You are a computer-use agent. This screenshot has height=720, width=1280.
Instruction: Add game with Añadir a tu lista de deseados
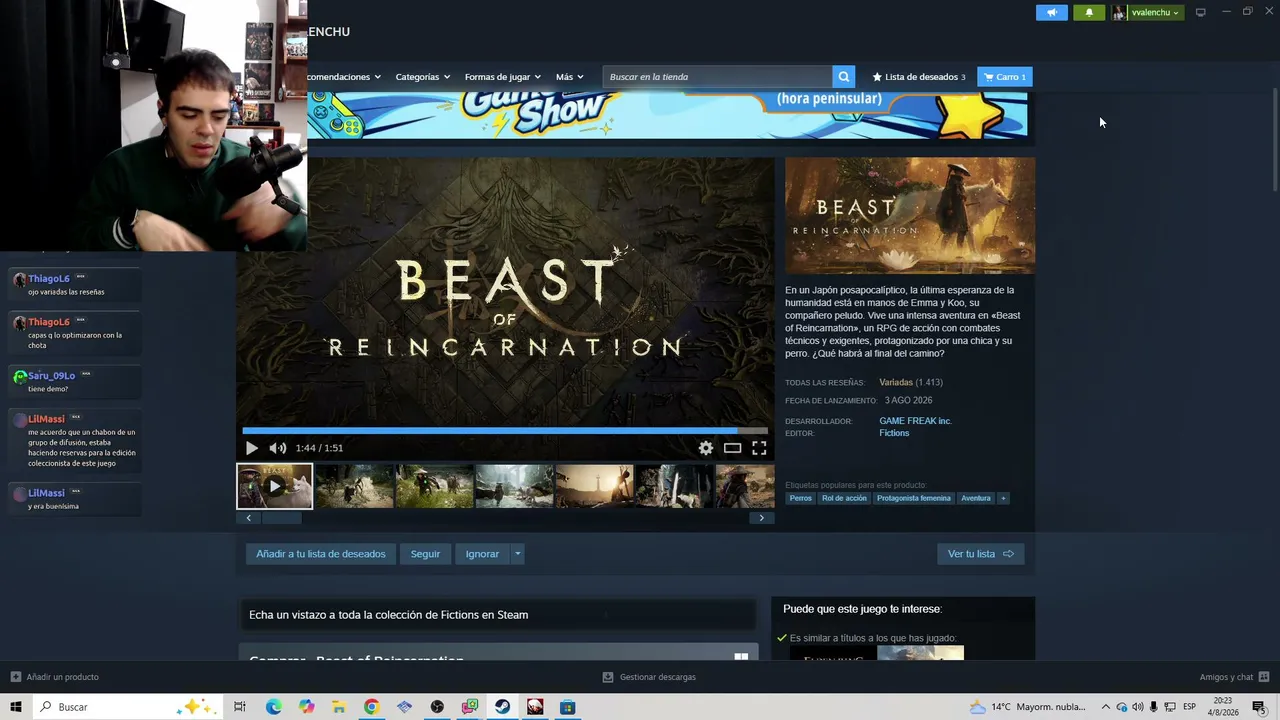(x=320, y=554)
